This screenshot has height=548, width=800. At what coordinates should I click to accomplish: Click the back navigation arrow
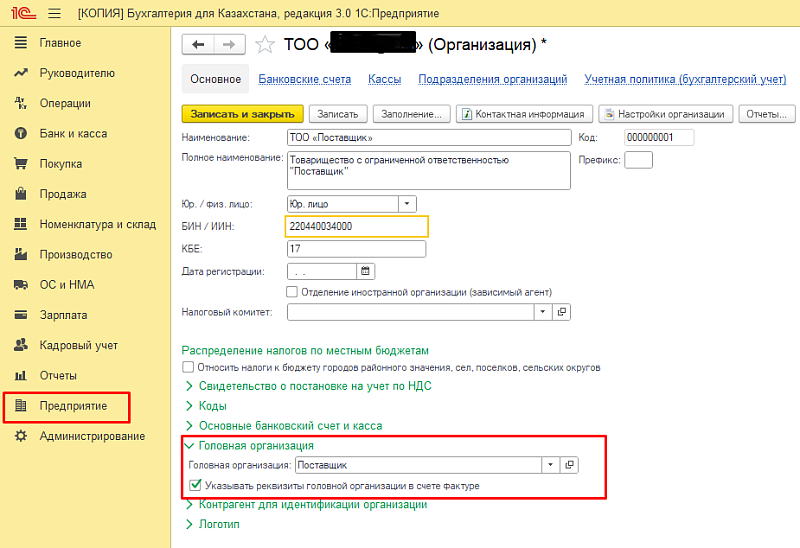[x=198, y=44]
